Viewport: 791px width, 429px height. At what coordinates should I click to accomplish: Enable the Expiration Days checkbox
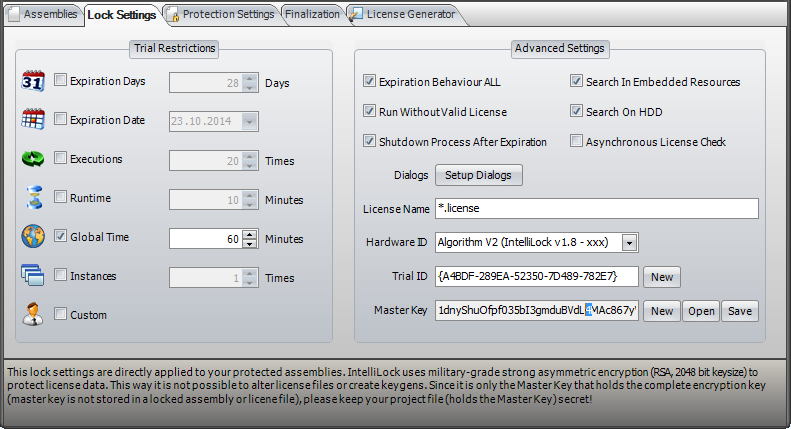click(x=60, y=81)
